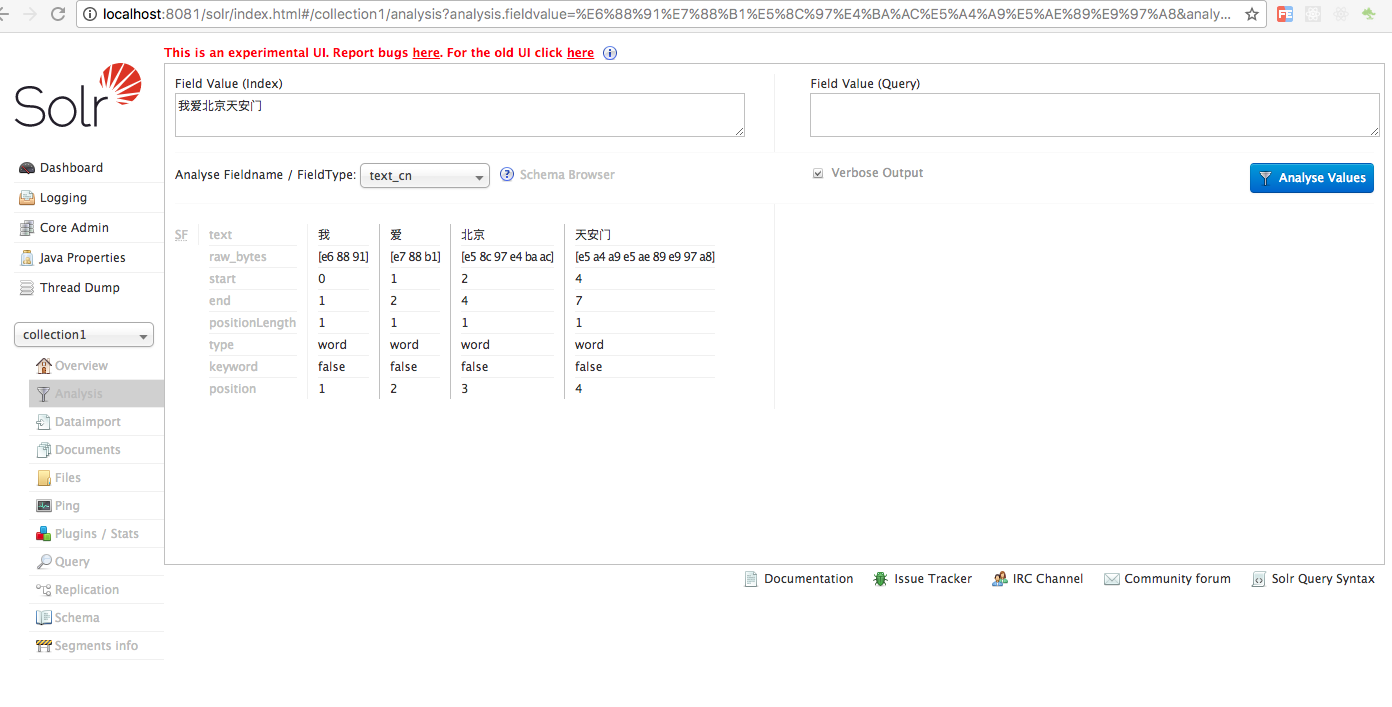Open Segments info
The height and width of the screenshot is (707, 1392).
click(96, 646)
